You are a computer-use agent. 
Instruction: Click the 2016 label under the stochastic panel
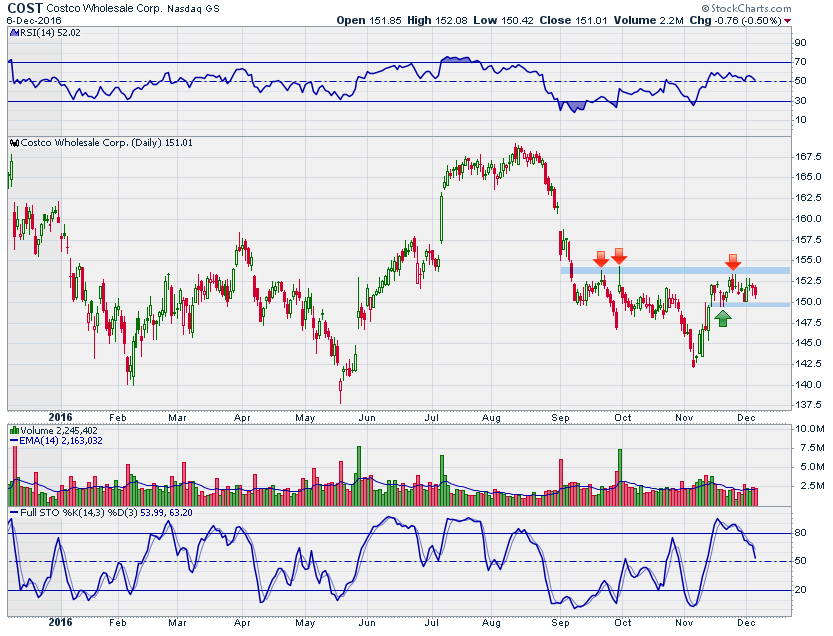click(x=60, y=623)
